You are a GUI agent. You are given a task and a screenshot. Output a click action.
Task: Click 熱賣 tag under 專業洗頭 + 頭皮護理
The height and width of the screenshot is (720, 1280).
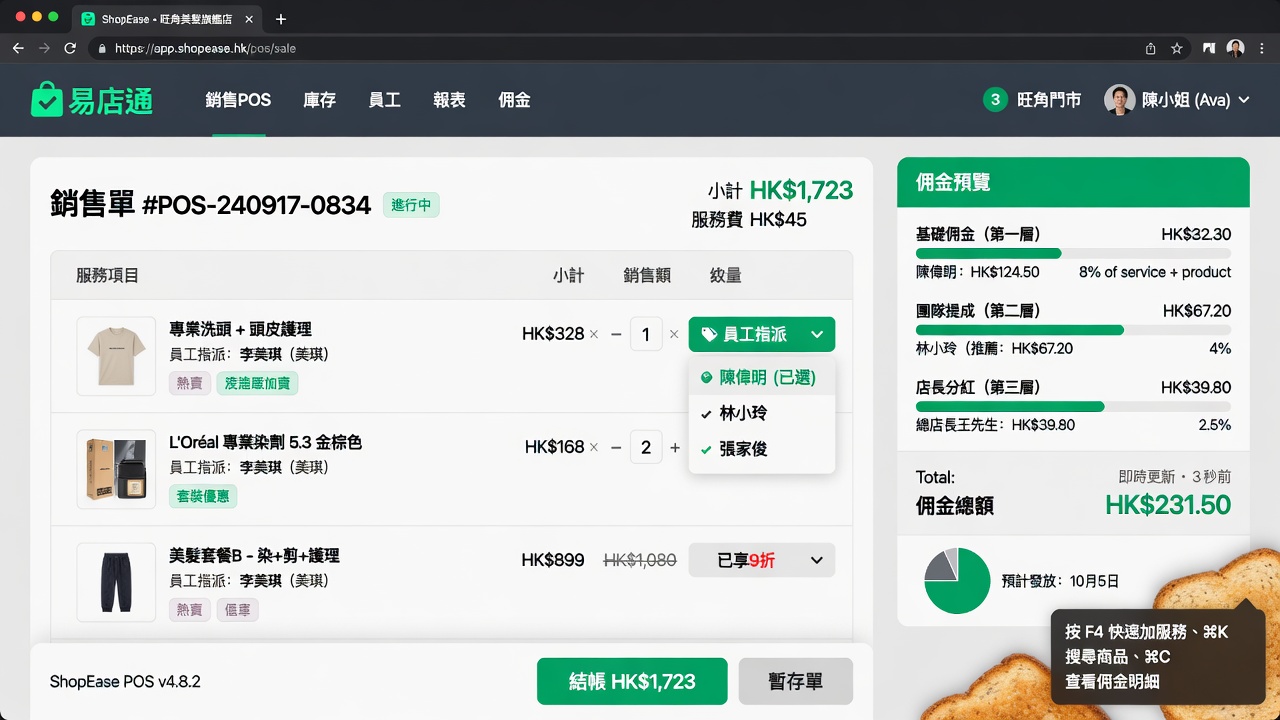[x=190, y=383]
